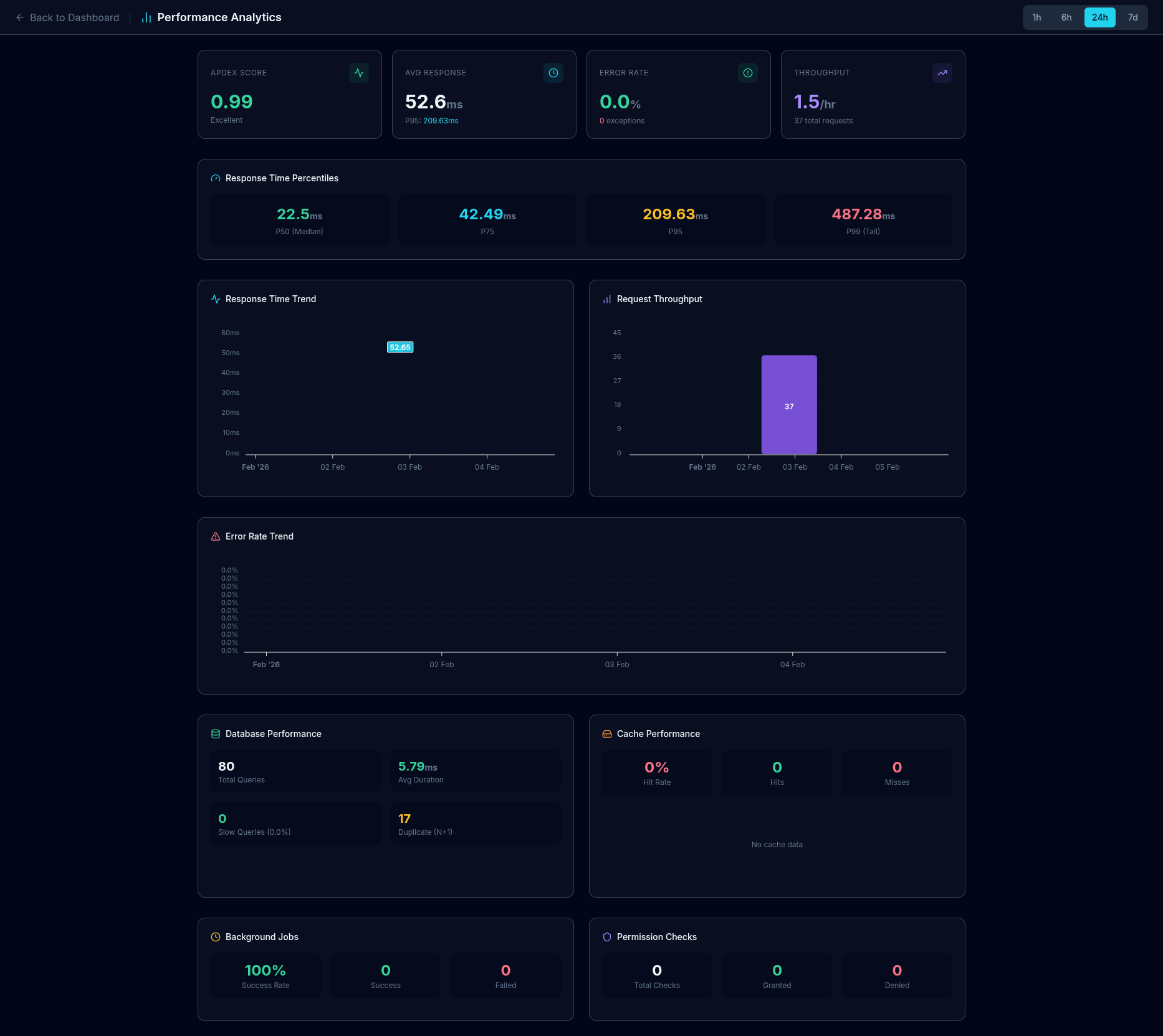
Task: Click the Granted permission tile
Action: 777,976
